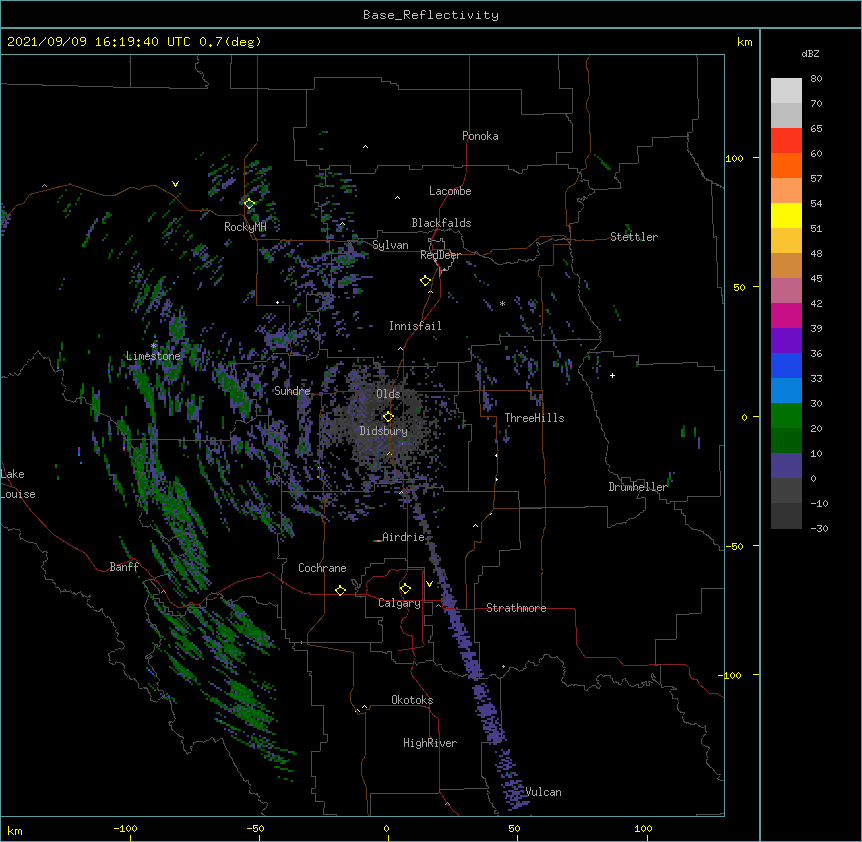Image resolution: width=862 pixels, height=842 pixels.
Task: Click the ThreeHills label
Action: [x=534, y=418]
